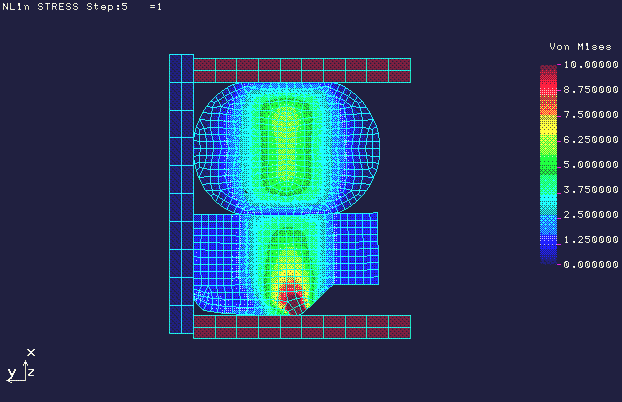Pick the green band in the color legend
Image resolution: width=622 pixels, height=402 pixels.
548,160
